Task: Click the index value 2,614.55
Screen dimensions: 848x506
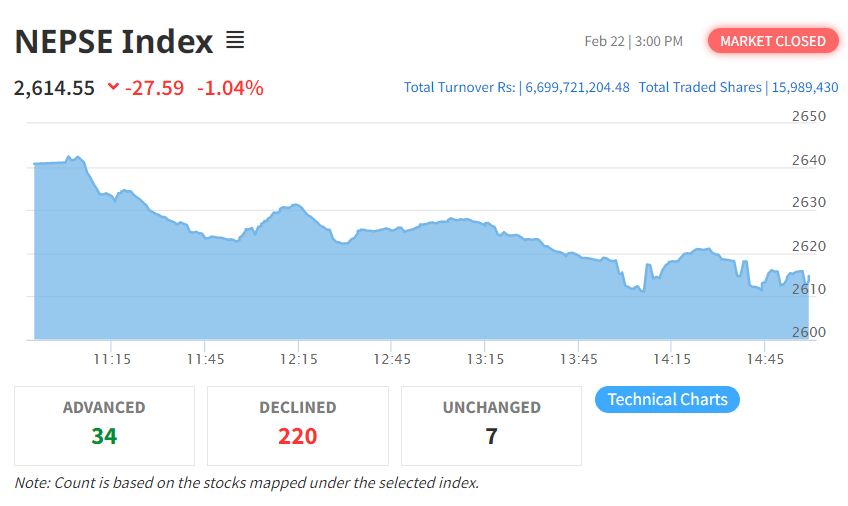Action: point(55,88)
